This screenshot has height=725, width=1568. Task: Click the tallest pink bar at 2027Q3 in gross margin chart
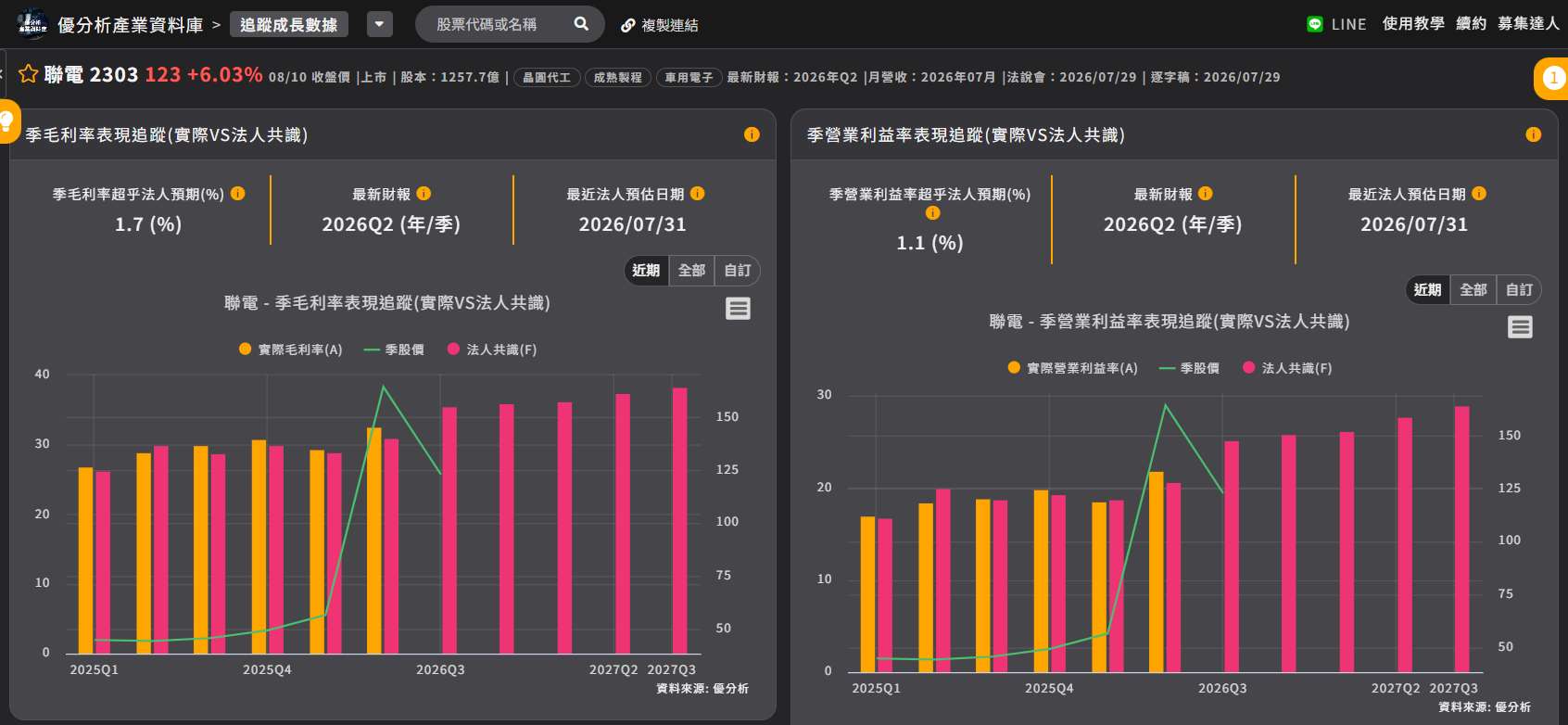click(x=680, y=521)
